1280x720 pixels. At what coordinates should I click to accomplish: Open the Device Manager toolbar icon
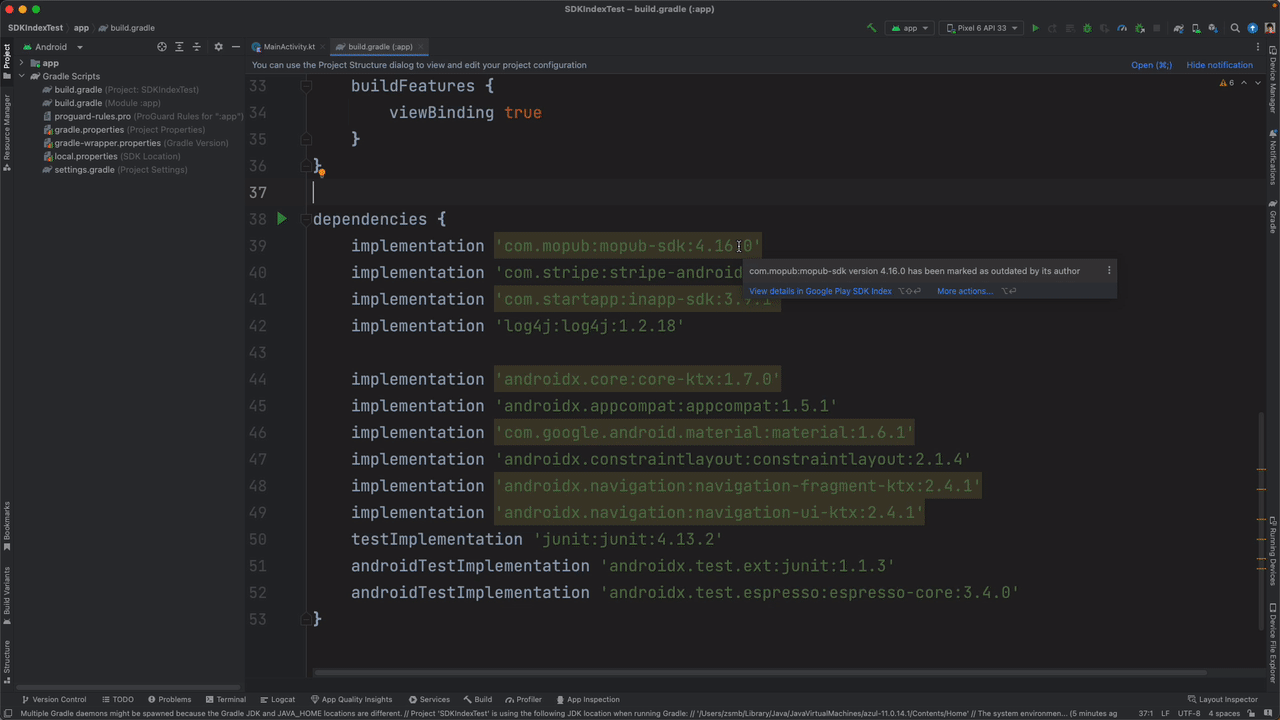tap(1196, 28)
